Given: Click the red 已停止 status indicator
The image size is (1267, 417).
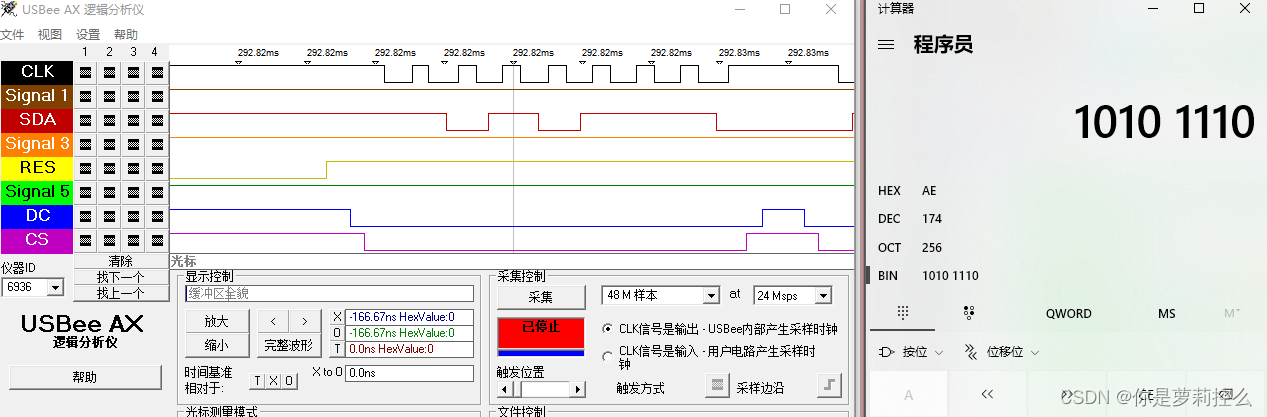Looking at the screenshot, I should point(541,333).
